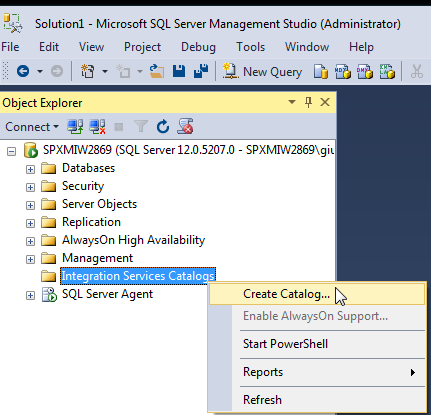Select AlwaysOn High Availability tree item
Screen dimensions: 431x415
(133, 240)
